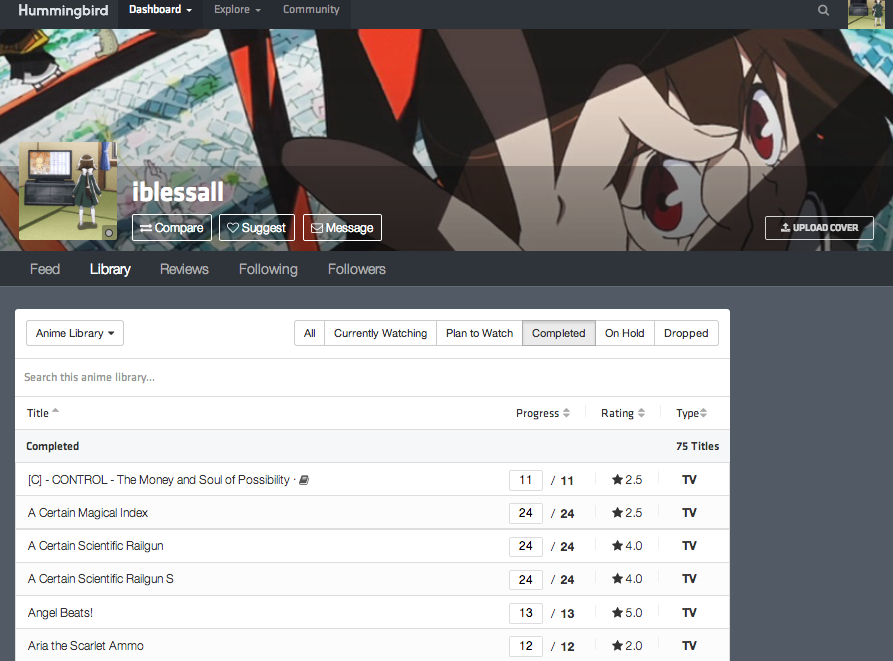
Task: Switch to the Reviews tab
Action: coord(184,269)
